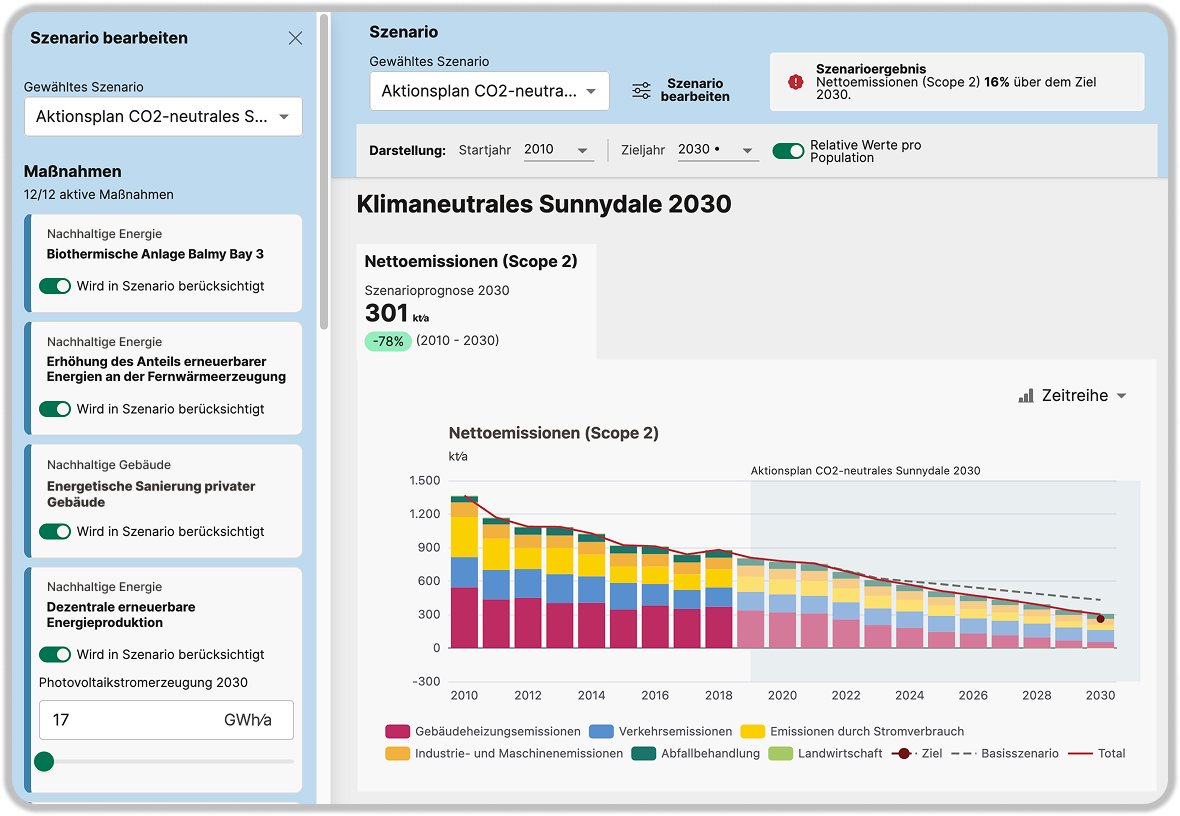Click the Basisszenario legend label

[x=1020, y=754]
